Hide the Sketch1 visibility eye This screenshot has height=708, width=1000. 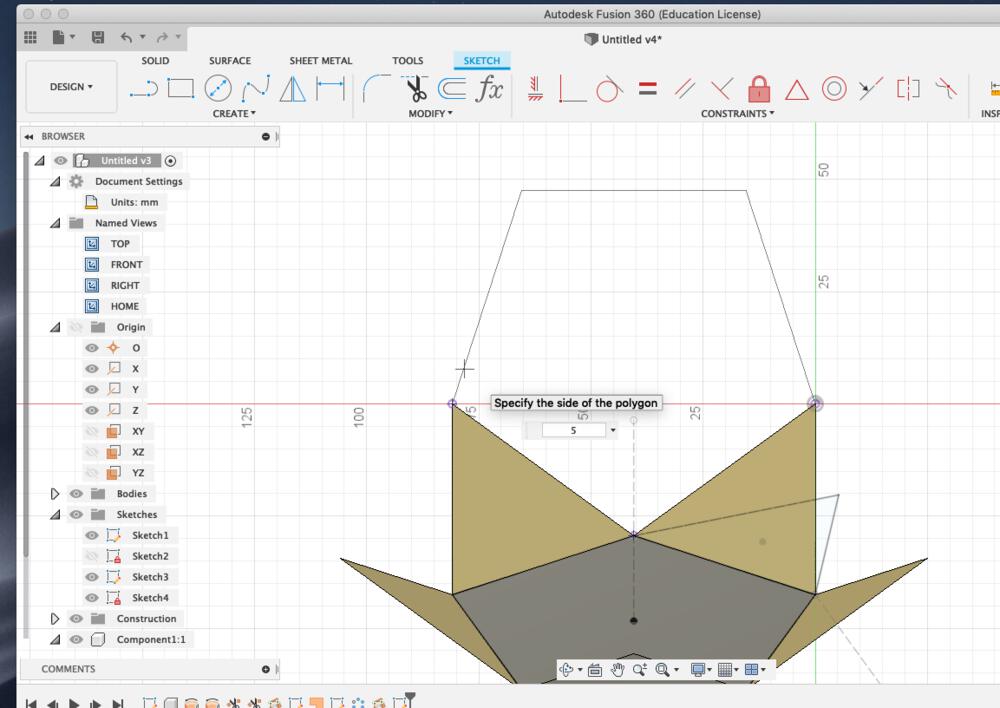[91, 535]
